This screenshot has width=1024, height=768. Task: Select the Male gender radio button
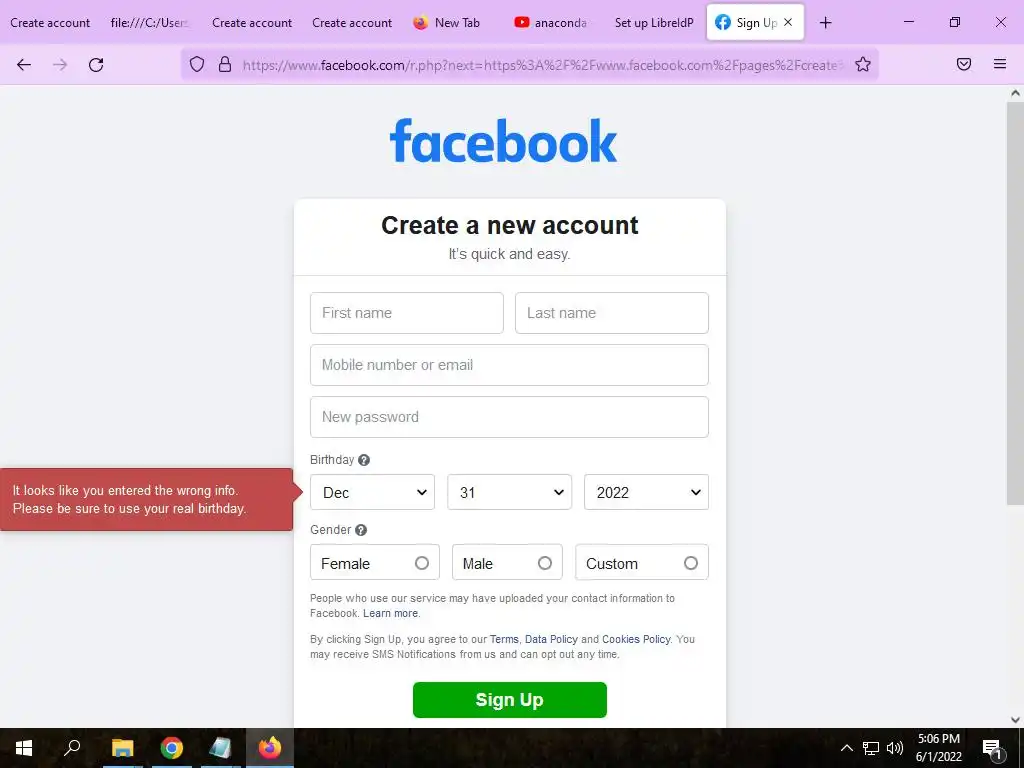coord(545,563)
